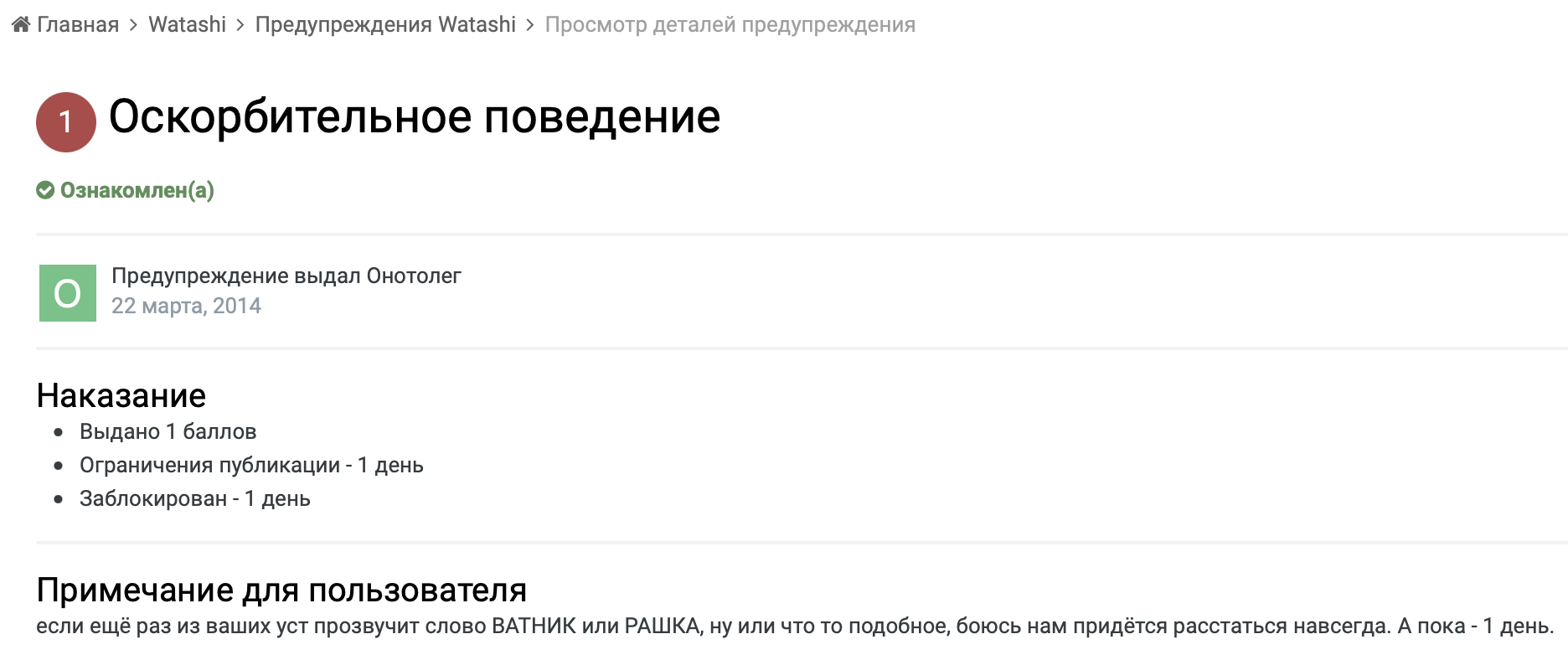Click the red warning points badge
The height and width of the screenshot is (665, 1568).
coord(66,122)
